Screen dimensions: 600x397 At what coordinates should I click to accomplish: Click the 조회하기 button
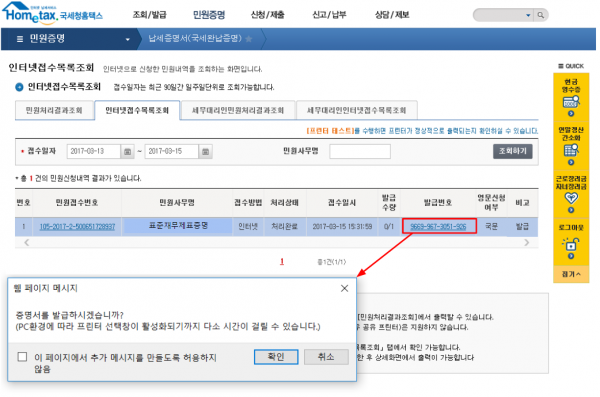click(512, 151)
